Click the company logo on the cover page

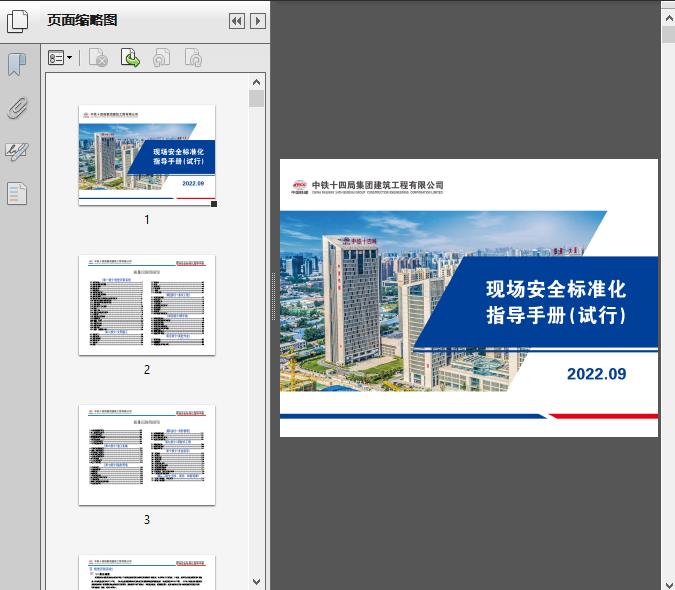coord(300,187)
